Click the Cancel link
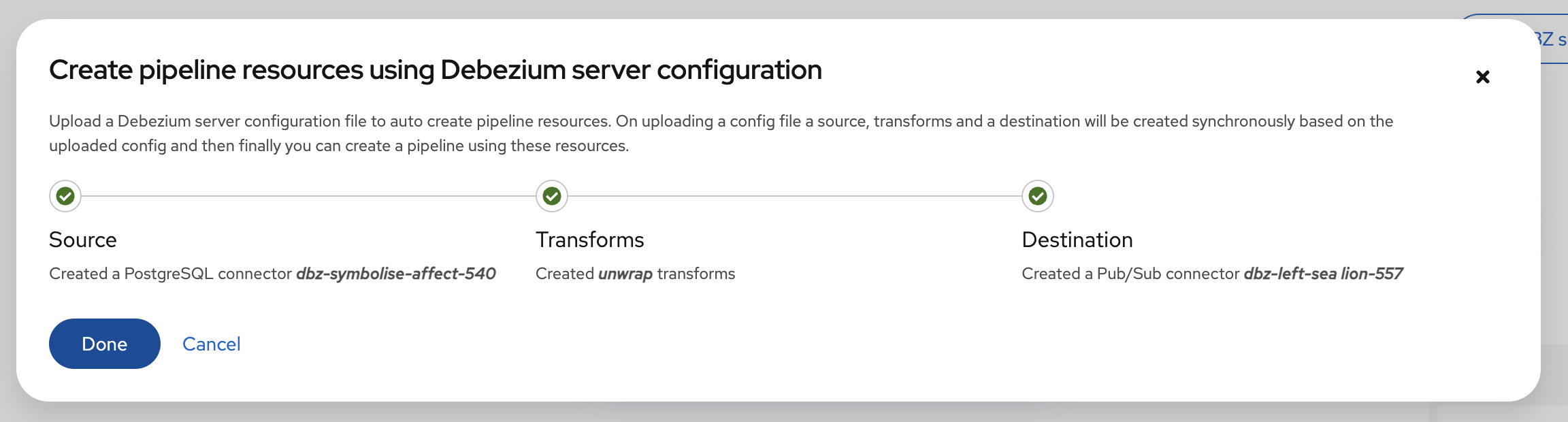1568x422 pixels. (211, 344)
